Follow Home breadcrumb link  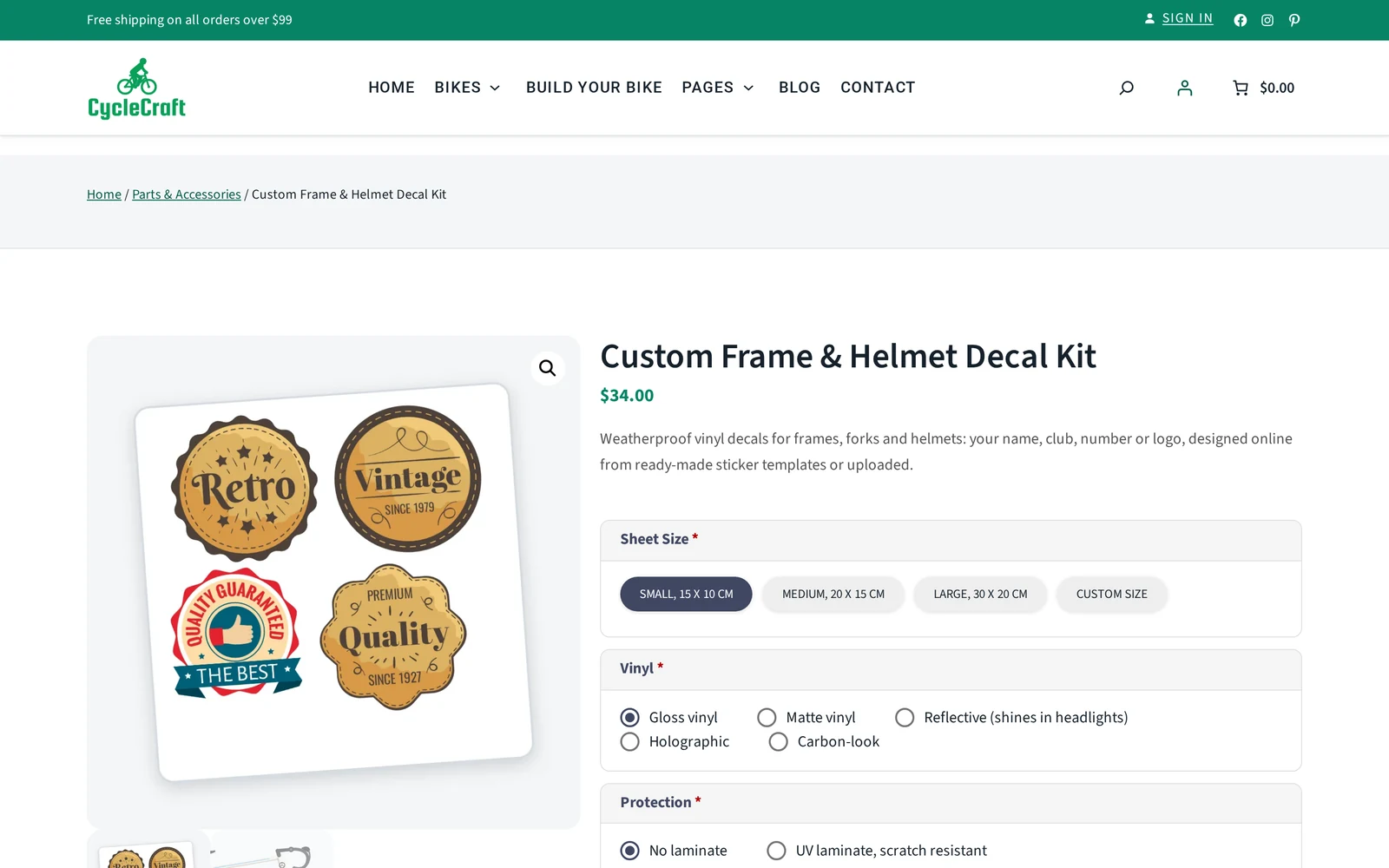pos(104,194)
